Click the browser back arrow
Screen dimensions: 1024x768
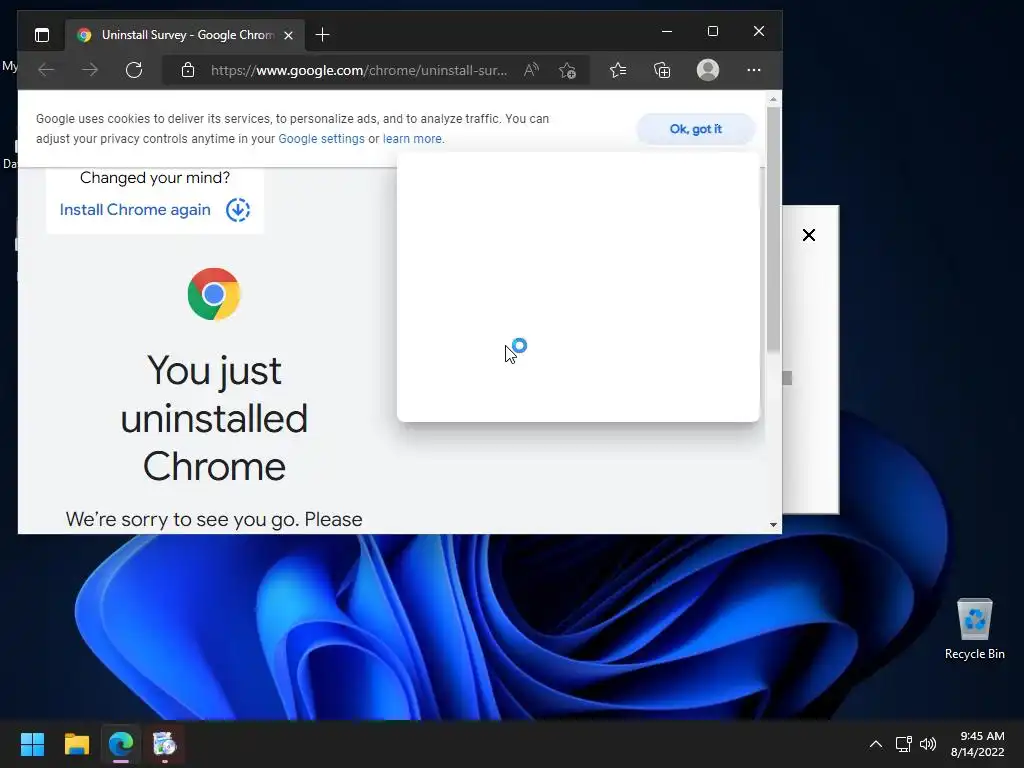(x=46, y=70)
